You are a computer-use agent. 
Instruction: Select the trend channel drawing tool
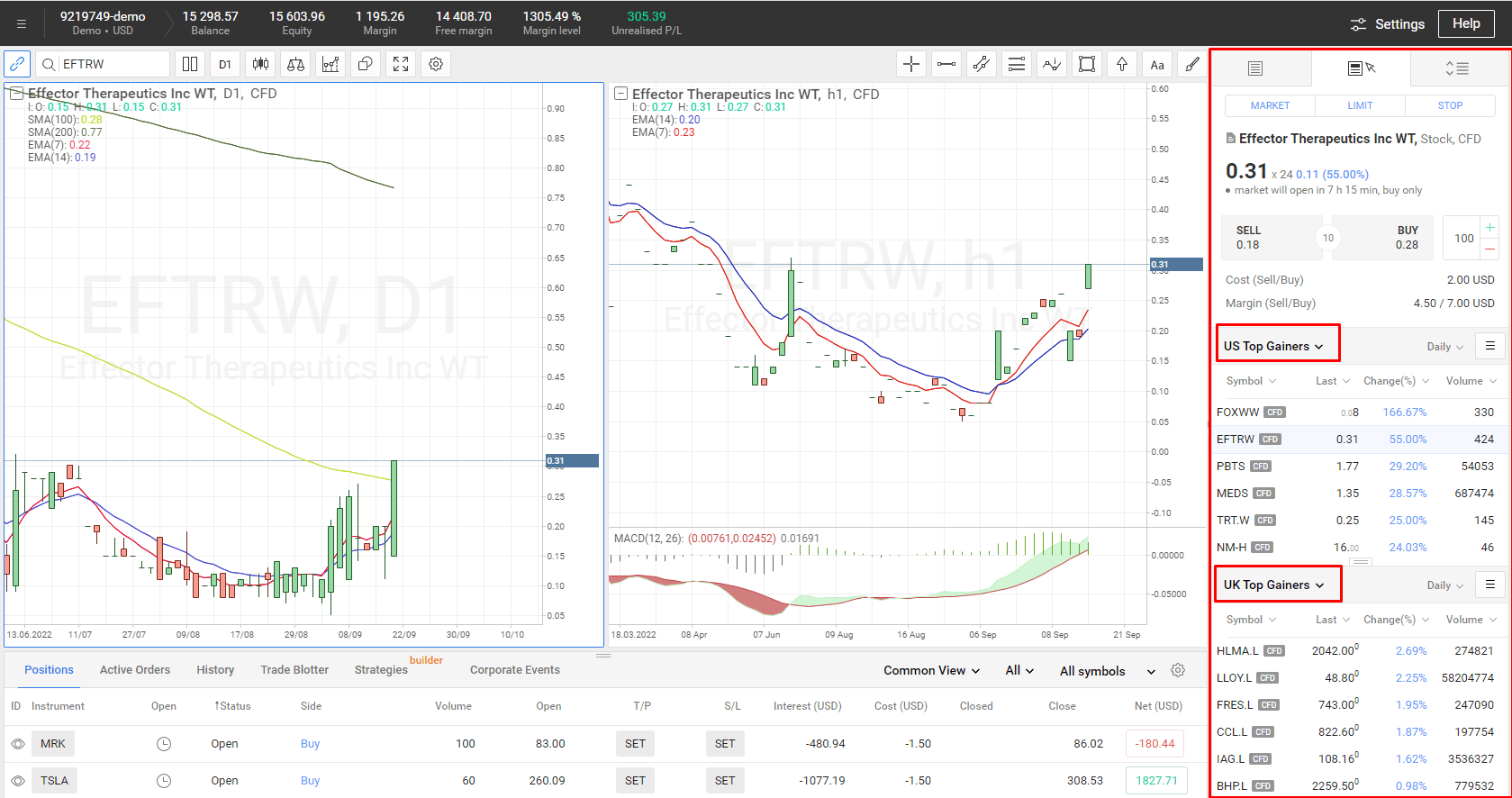[x=982, y=64]
